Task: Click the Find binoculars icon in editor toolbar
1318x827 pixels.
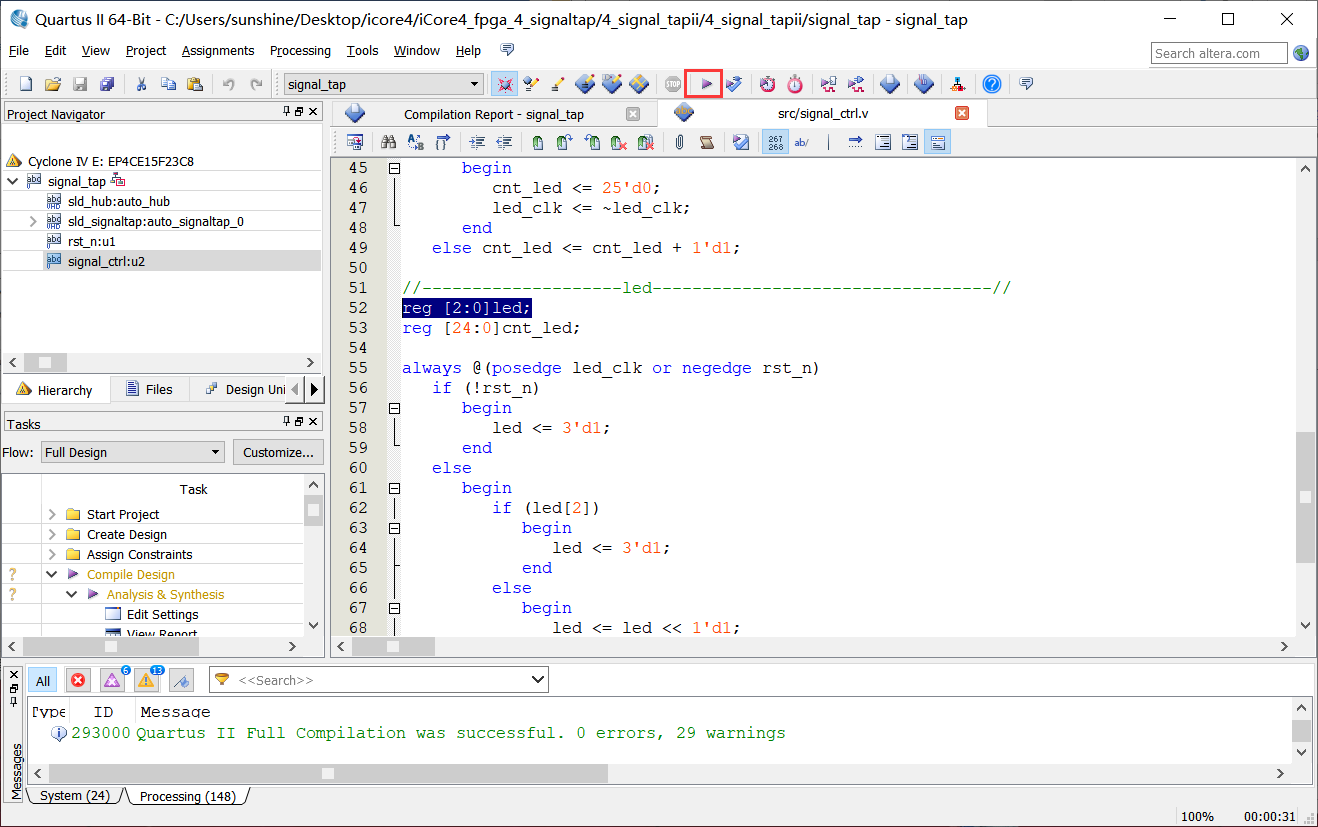Action: (389, 143)
